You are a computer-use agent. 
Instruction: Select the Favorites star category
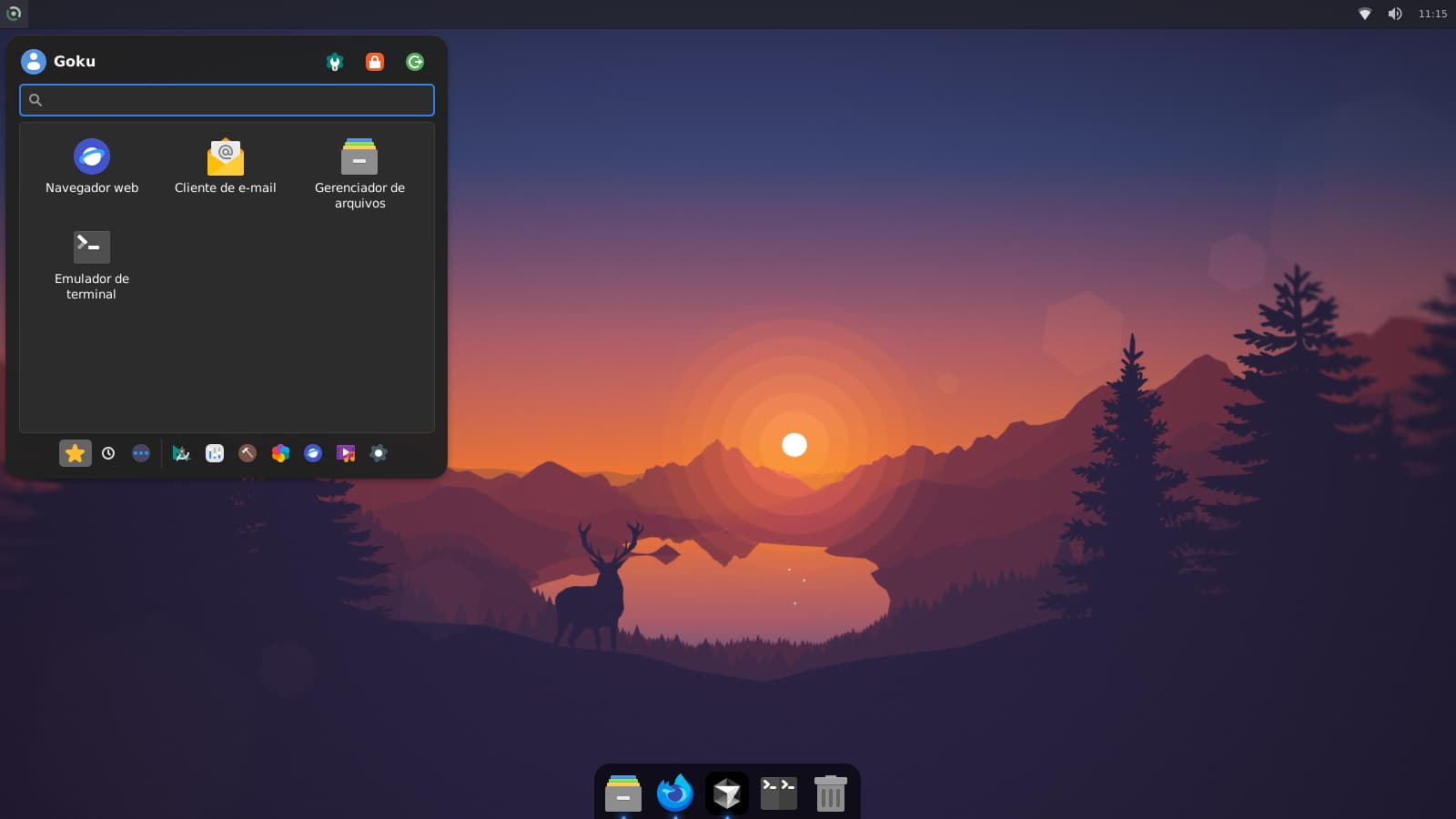tap(76, 453)
